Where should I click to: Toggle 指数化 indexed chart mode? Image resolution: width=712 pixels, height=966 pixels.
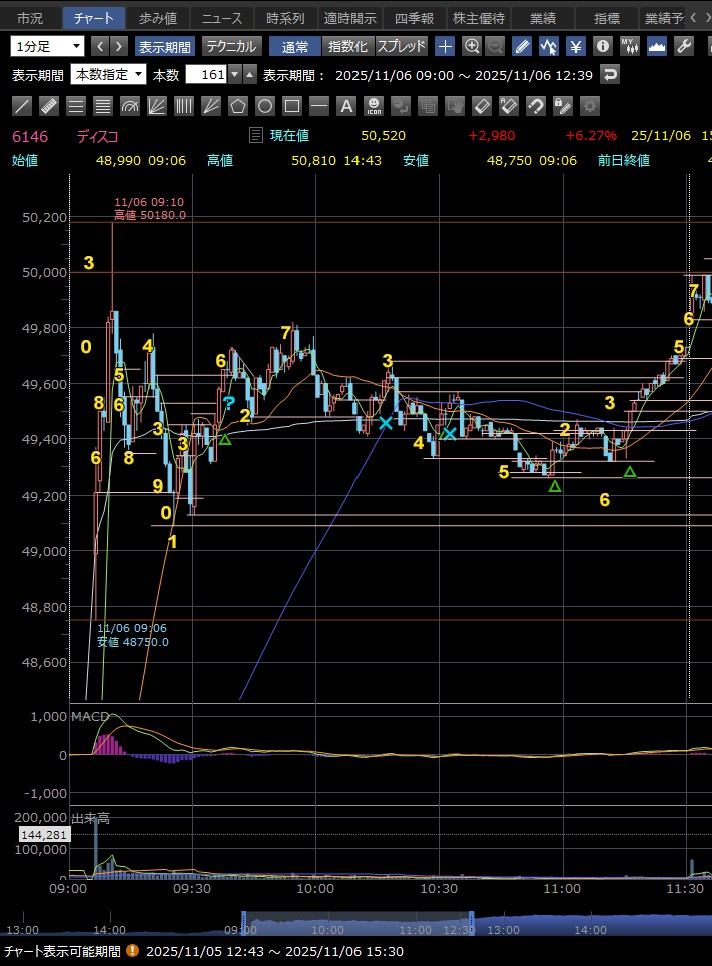click(x=348, y=46)
